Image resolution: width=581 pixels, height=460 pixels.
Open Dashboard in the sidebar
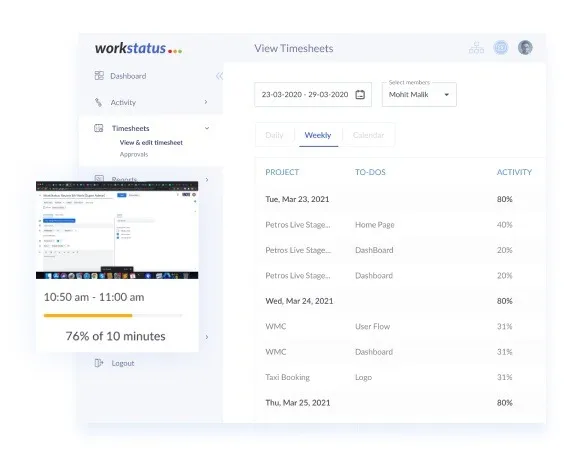[128, 76]
